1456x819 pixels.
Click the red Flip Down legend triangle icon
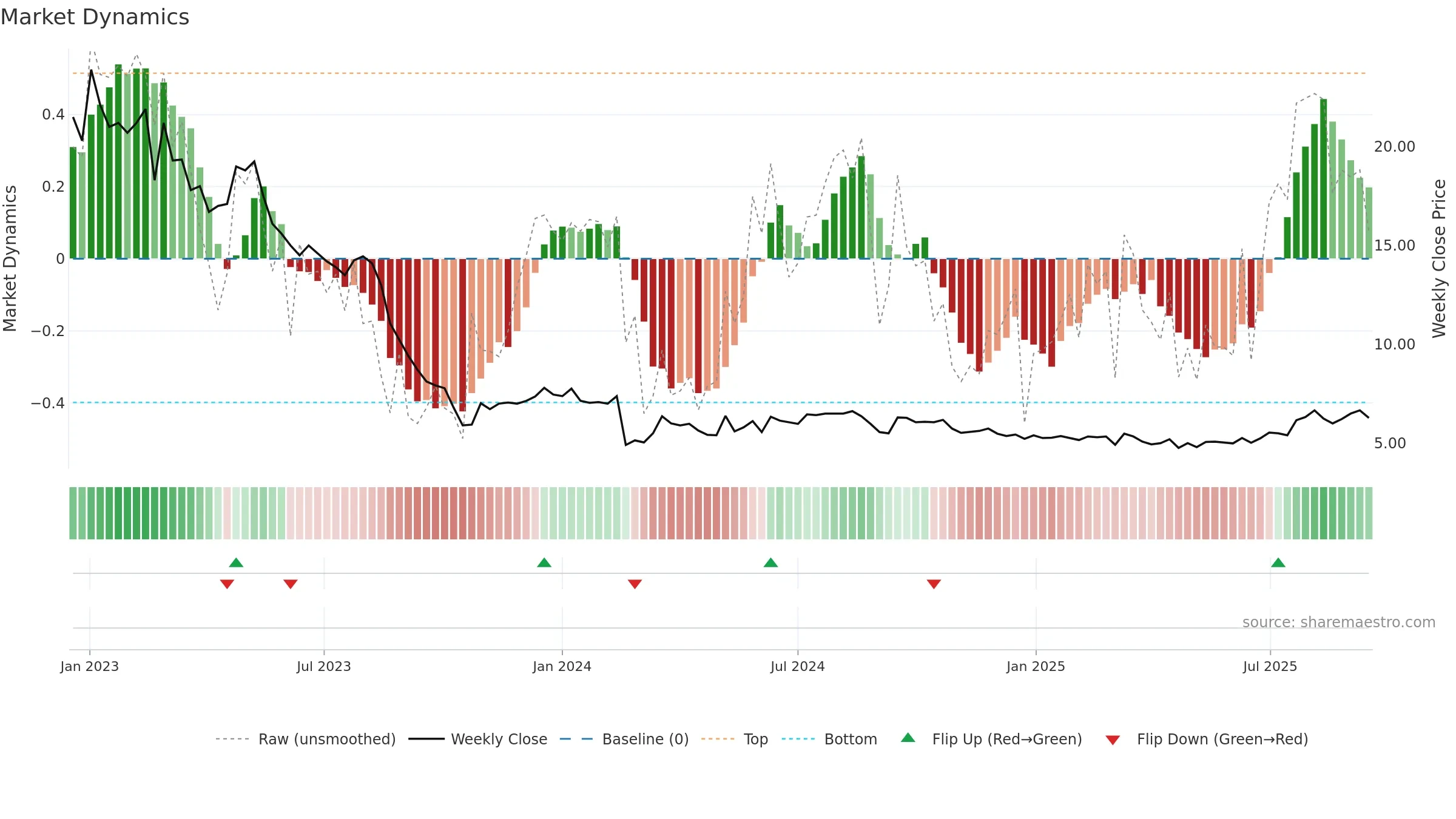point(1113,740)
